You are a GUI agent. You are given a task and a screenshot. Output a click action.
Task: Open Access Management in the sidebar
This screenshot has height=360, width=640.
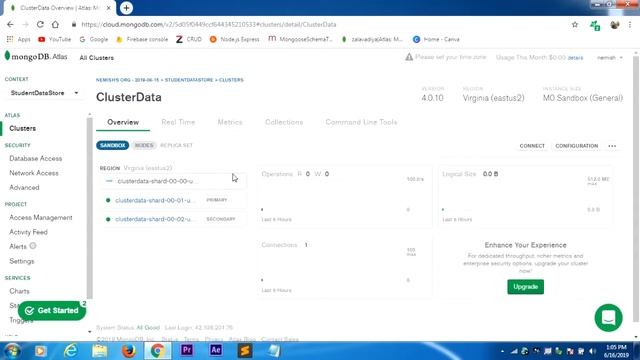pos(41,218)
